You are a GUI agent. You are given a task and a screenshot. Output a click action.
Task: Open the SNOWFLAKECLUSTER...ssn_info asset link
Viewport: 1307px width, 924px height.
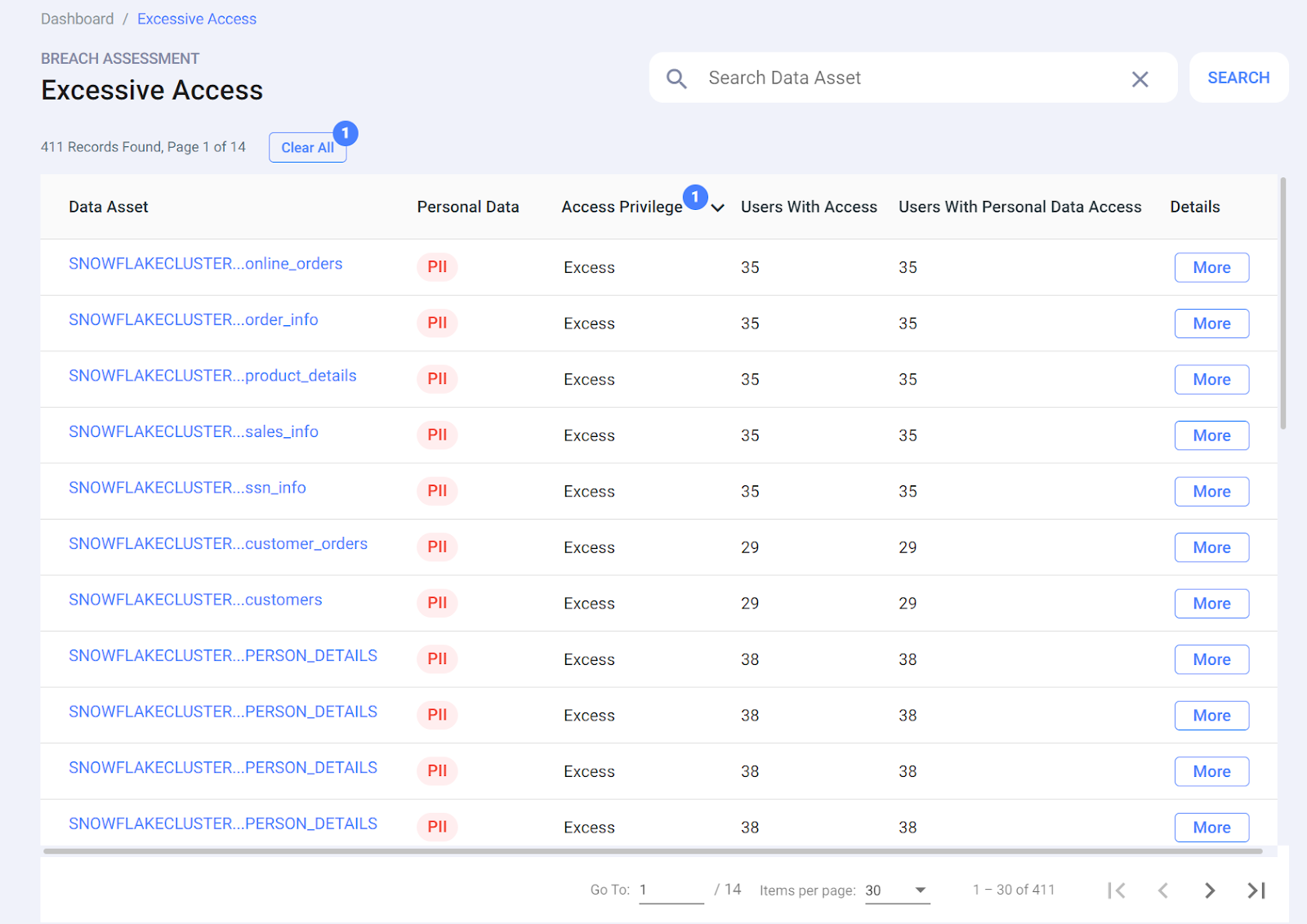pyautogui.click(x=187, y=488)
